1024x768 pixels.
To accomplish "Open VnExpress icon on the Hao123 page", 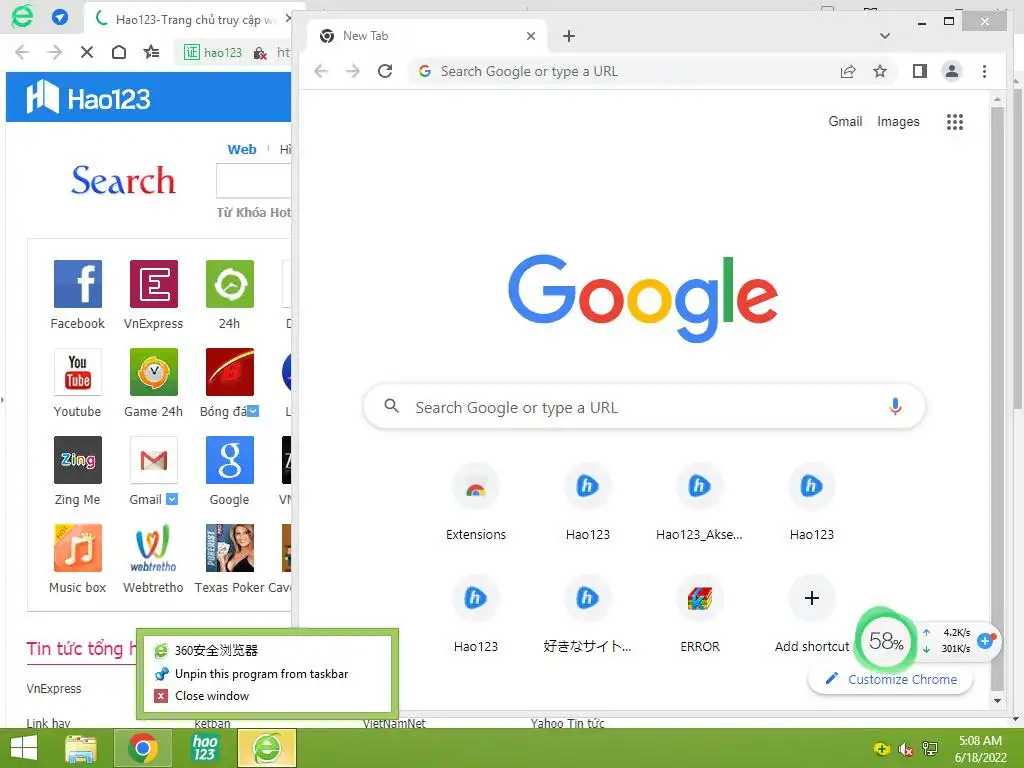I will [x=153, y=284].
